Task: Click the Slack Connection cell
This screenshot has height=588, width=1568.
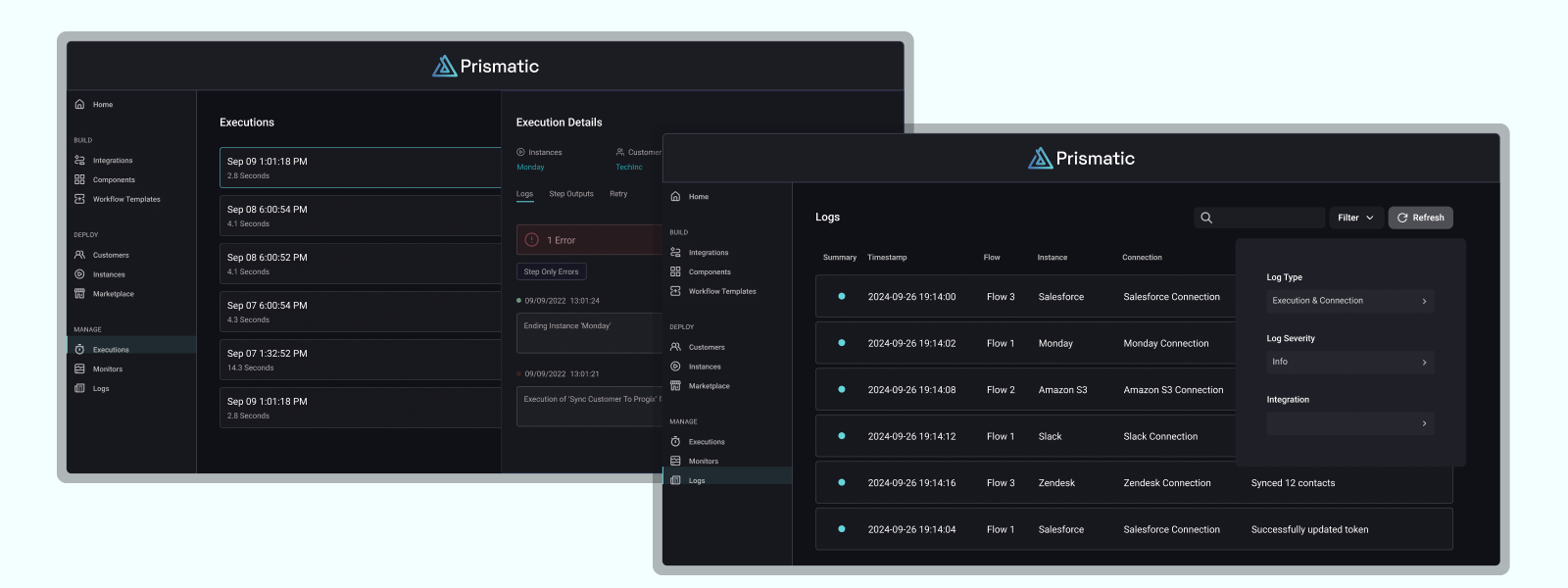Action: [x=1160, y=437]
